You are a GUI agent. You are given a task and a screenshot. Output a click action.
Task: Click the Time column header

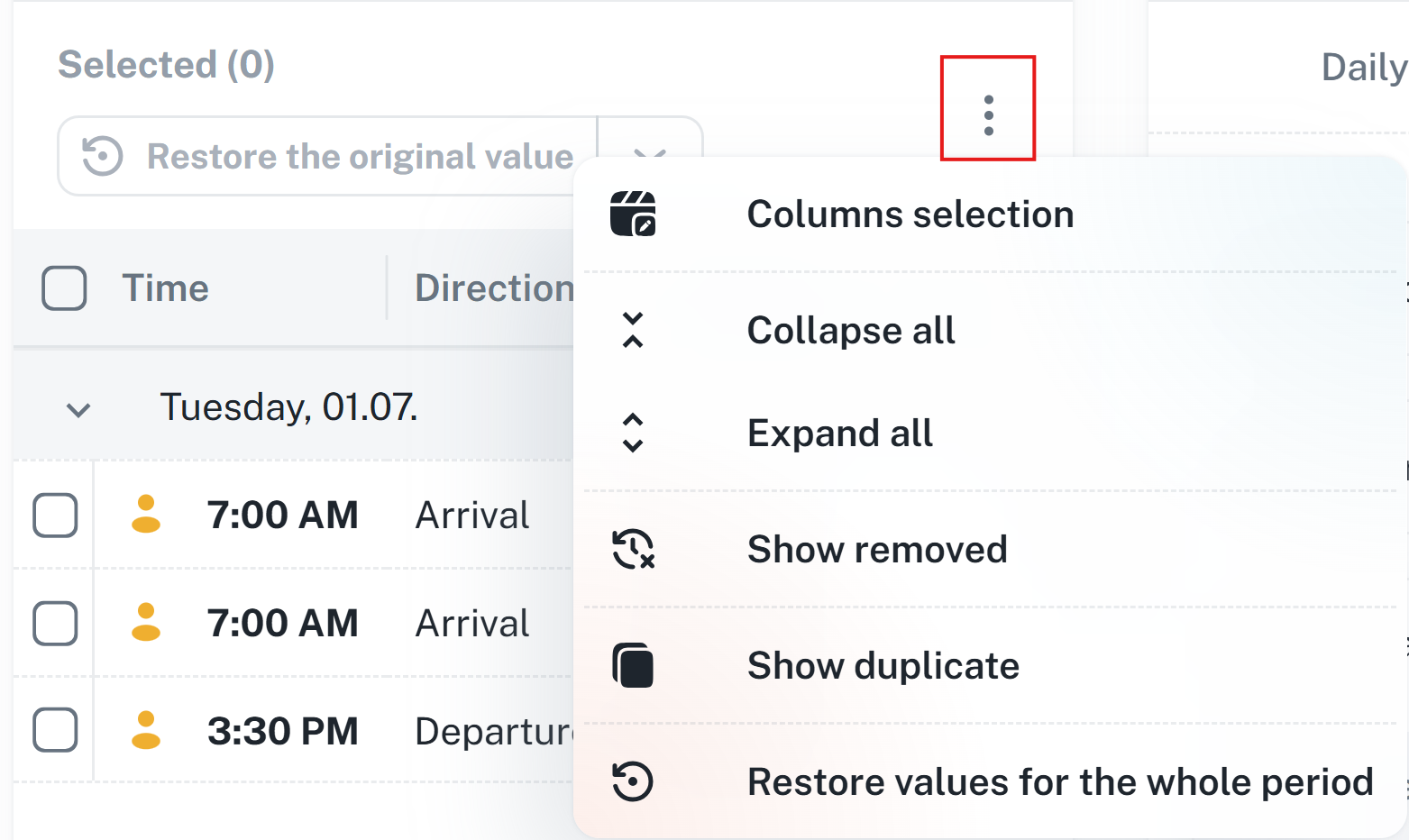tap(165, 288)
